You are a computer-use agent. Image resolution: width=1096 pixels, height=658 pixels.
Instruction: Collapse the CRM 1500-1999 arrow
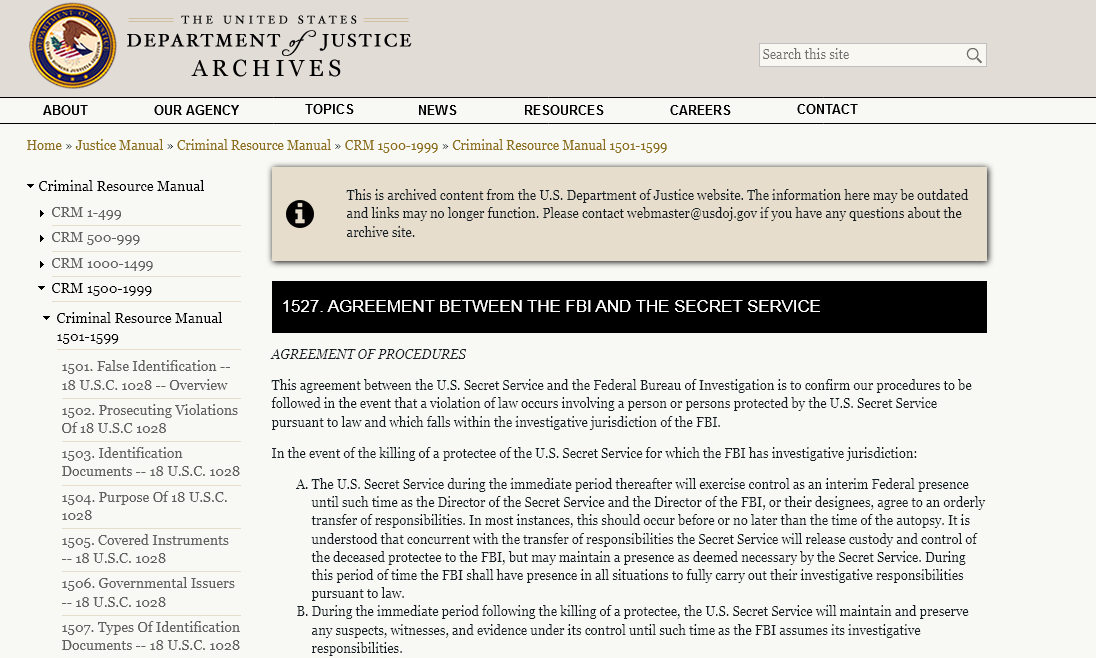pos(42,288)
